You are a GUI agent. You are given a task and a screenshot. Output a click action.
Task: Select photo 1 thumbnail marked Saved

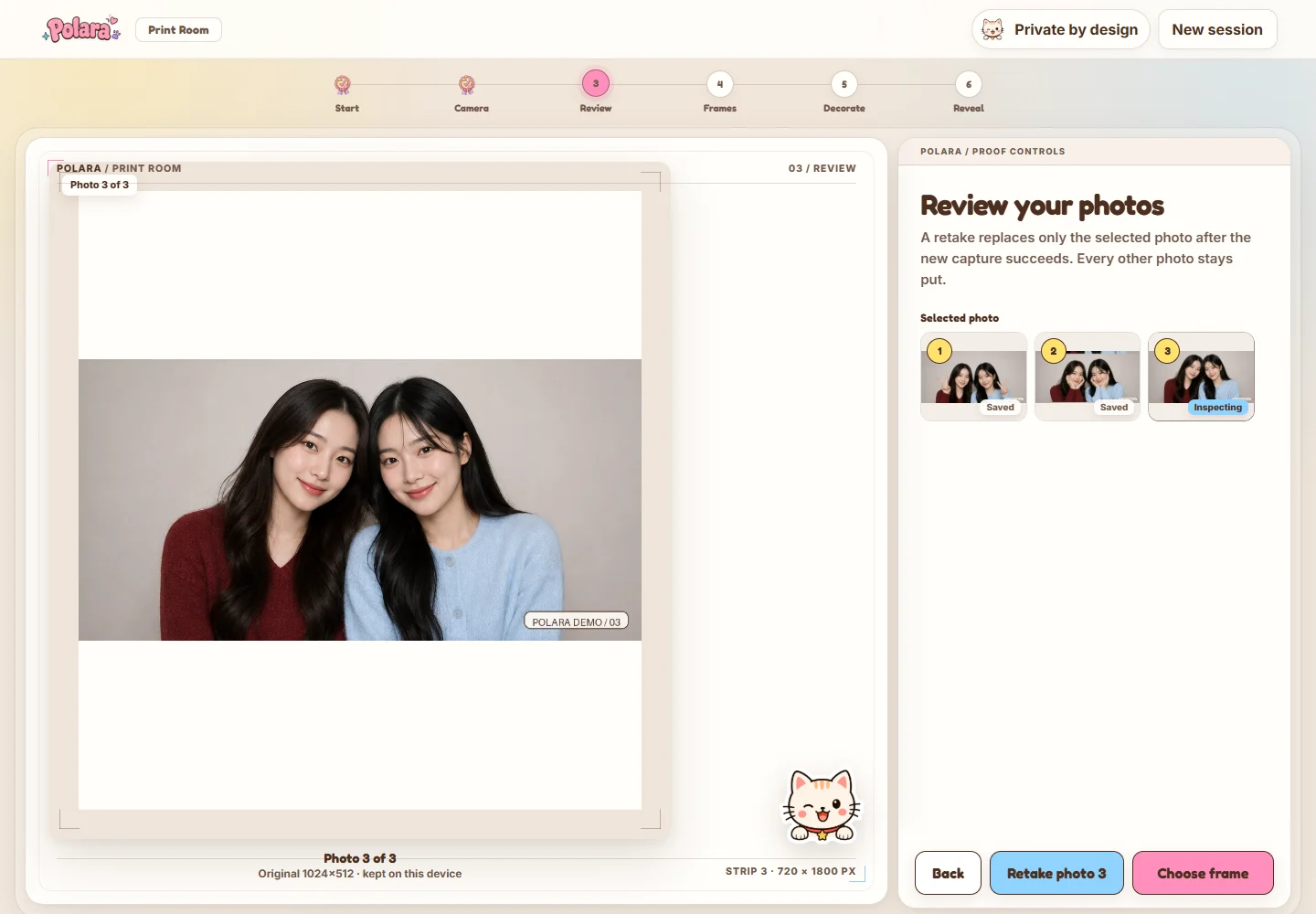(973, 377)
